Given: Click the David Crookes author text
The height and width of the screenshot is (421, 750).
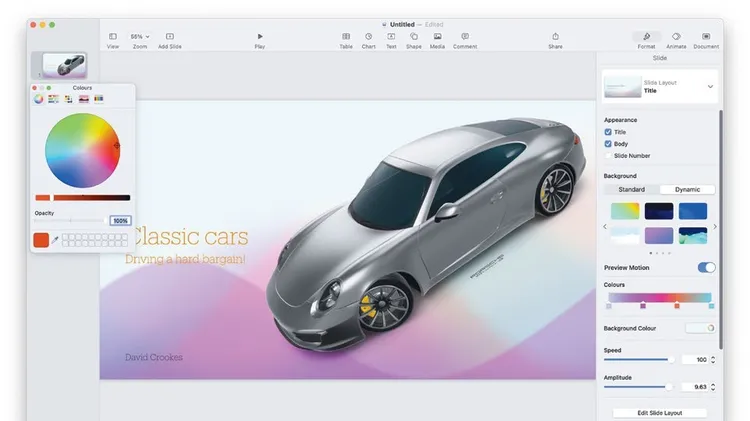Looking at the screenshot, I should (154, 357).
